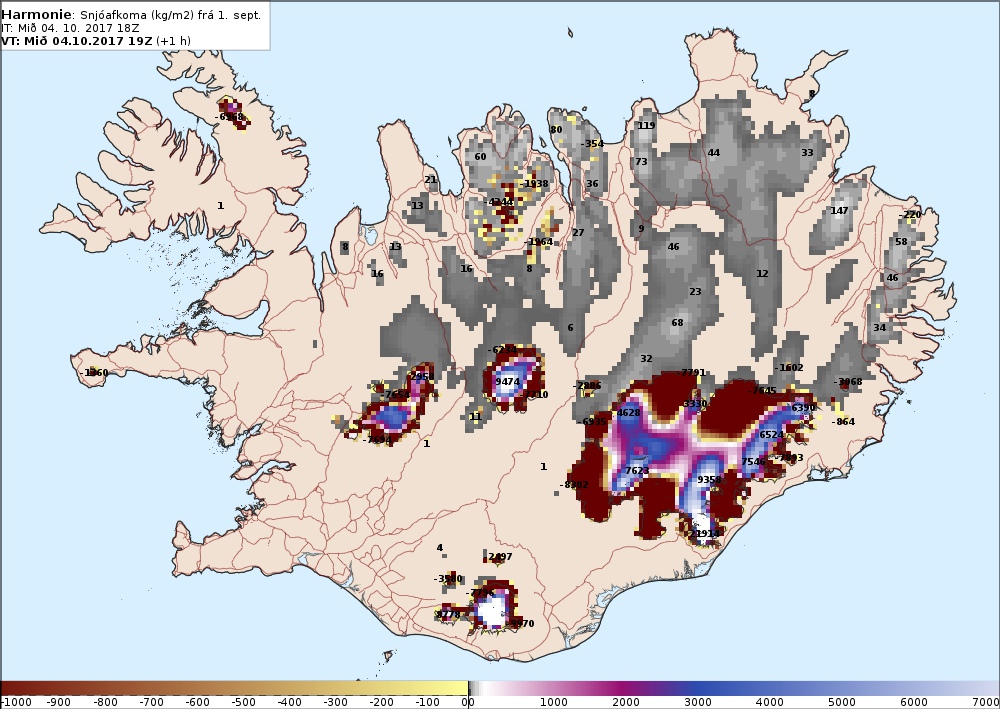The image size is (1000, 709).
Task: Click the legend label 4000
Action: tap(770, 703)
